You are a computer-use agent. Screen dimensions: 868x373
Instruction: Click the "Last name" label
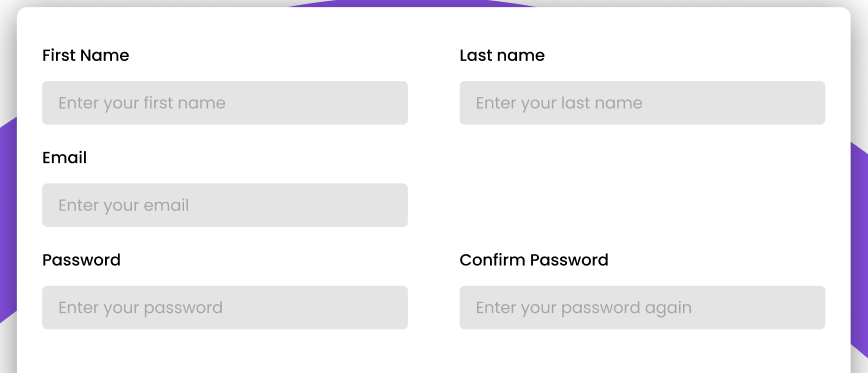coord(502,55)
